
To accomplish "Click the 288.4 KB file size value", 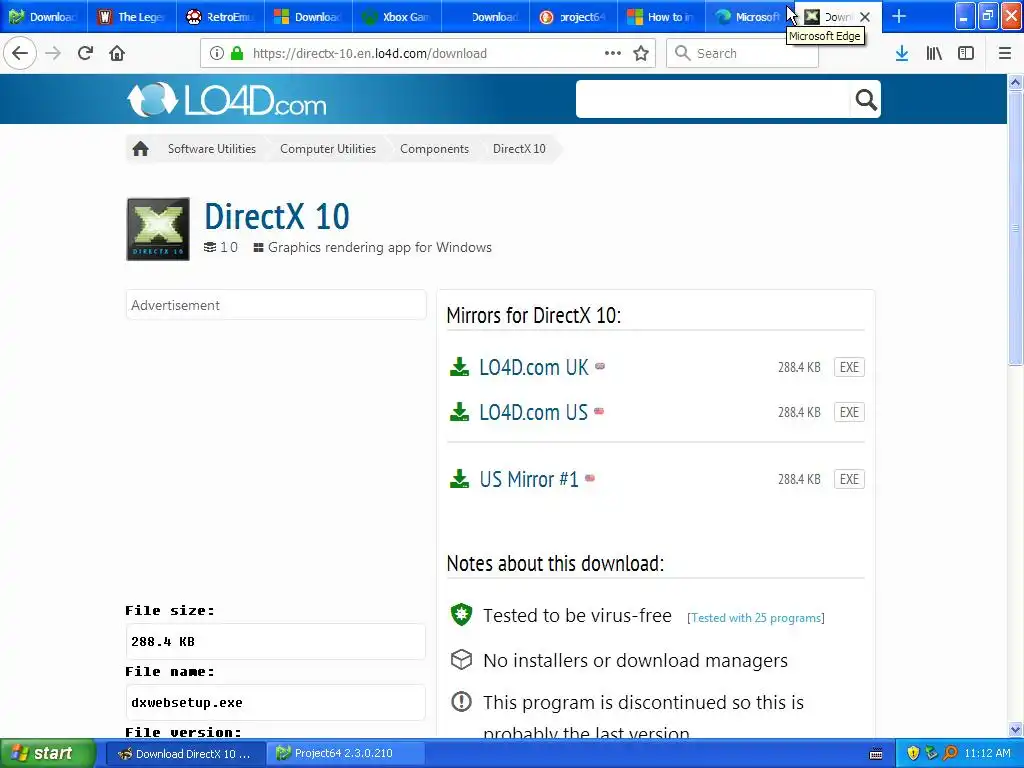I will tap(163, 641).
